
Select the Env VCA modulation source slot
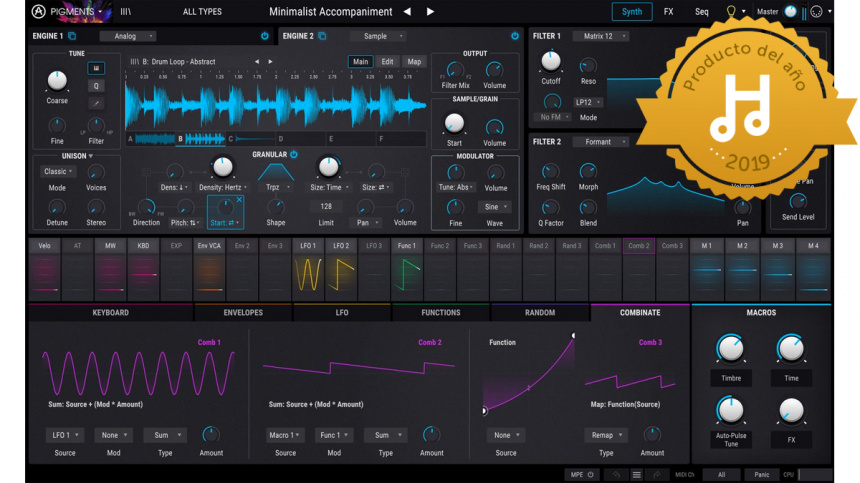pyautogui.click(x=209, y=270)
